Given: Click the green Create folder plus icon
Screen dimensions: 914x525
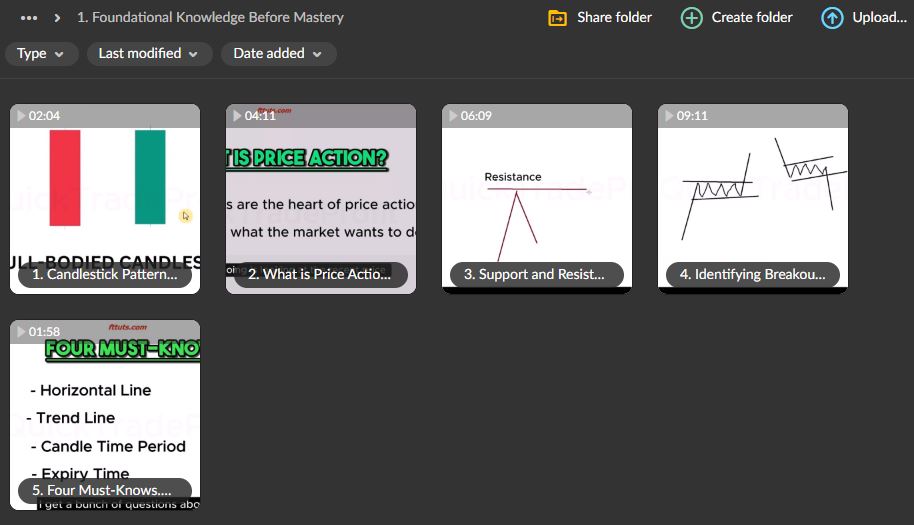Looking at the screenshot, I should click(x=691, y=18).
